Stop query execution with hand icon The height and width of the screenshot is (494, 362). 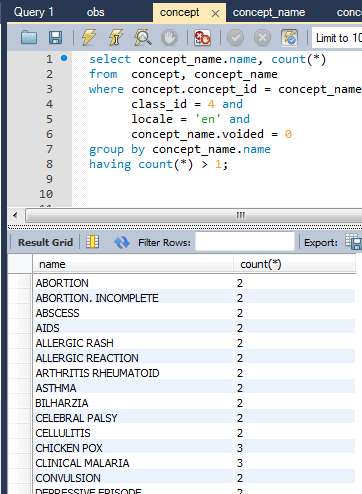(169, 37)
